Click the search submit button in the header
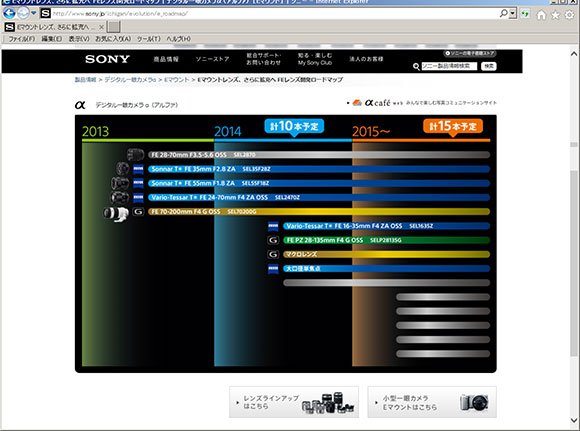 pos(489,66)
